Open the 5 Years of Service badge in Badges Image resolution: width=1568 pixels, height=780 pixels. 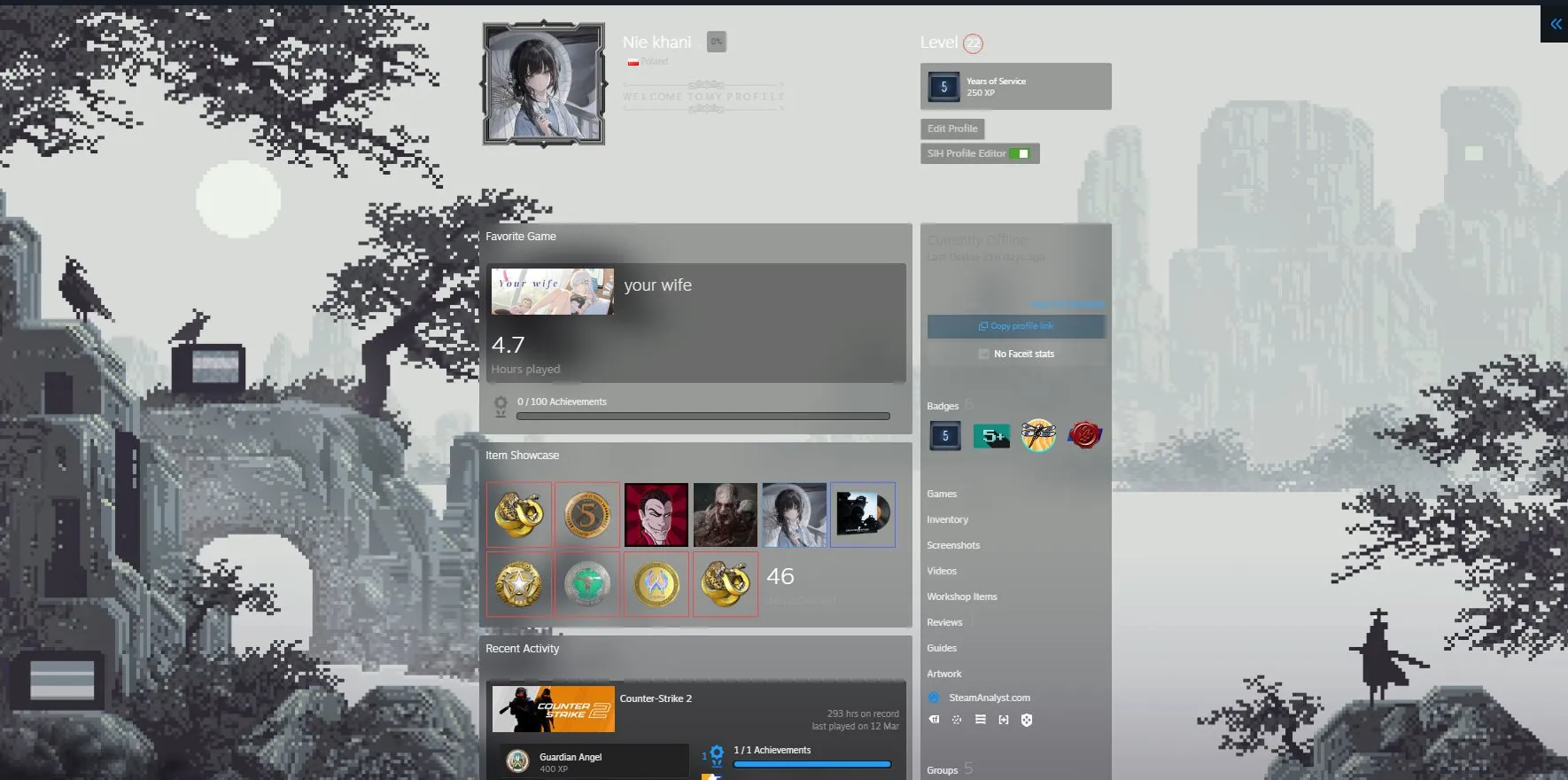(x=945, y=435)
